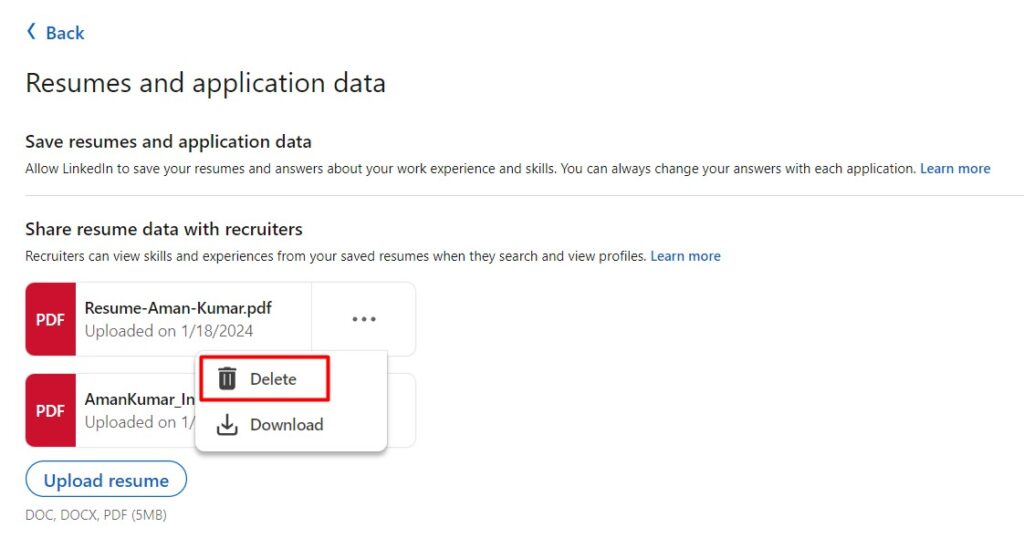Image resolution: width=1024 pixels, height=538 pixels.
Task: Click the Uploaded on 1/18/2024 date text
Action: pos(168,331)
